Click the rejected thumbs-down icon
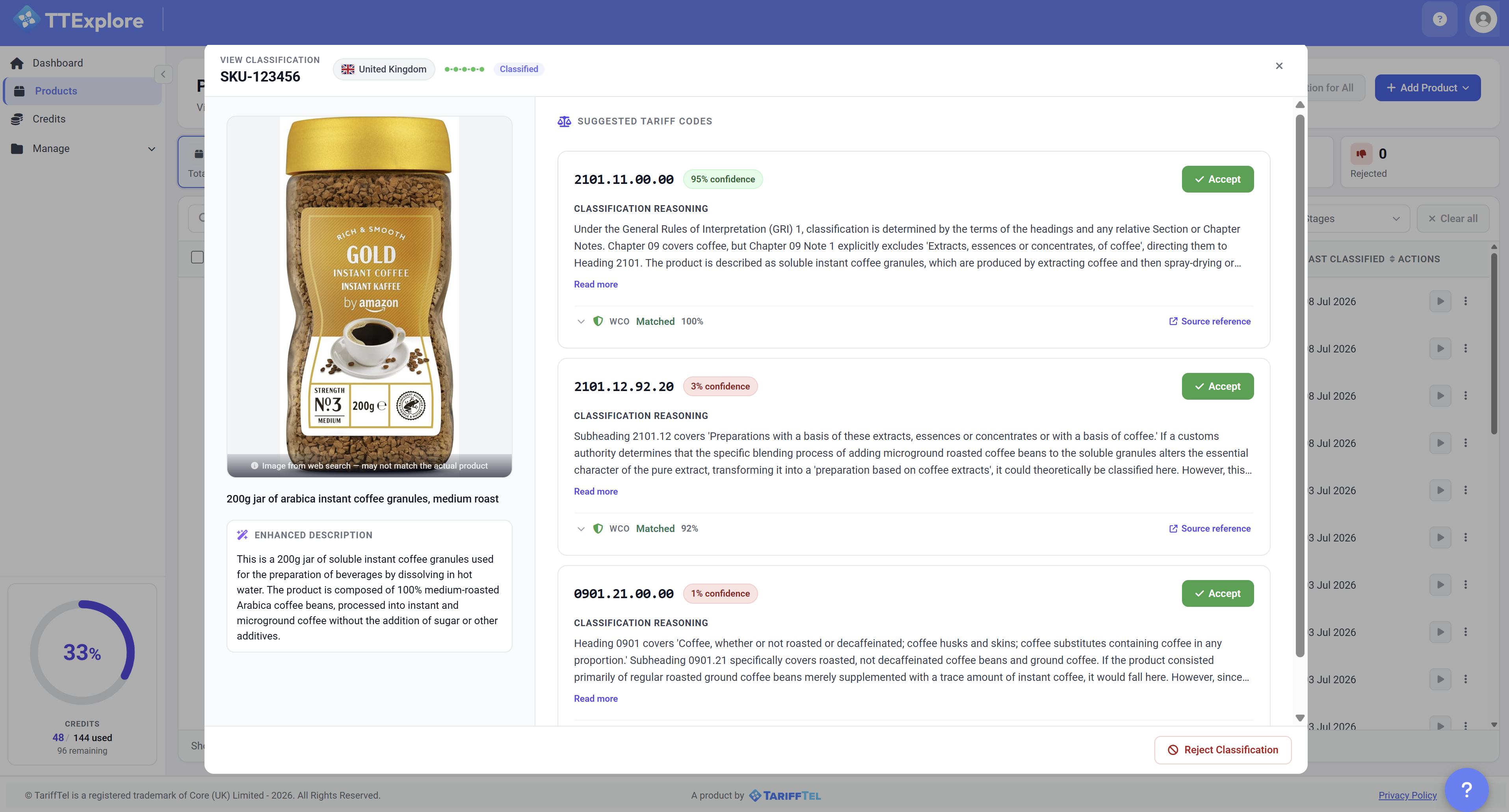1509x812 pixels. (1361, 154)
